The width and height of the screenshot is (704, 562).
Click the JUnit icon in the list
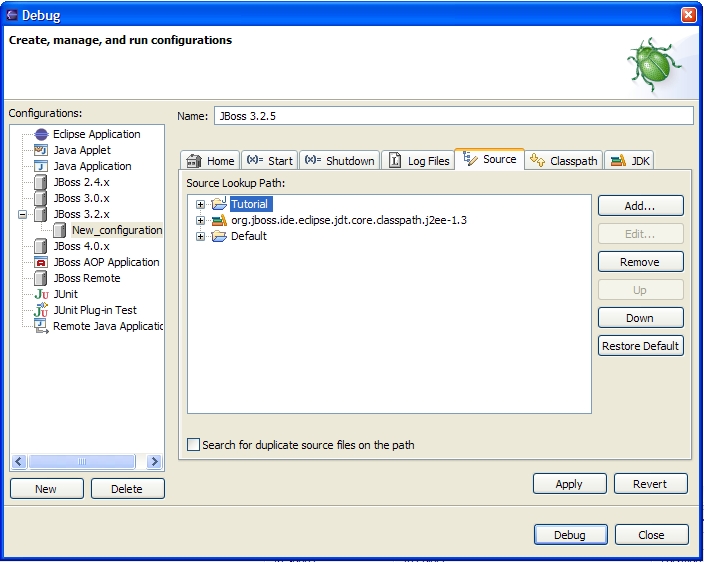[41, 294]
